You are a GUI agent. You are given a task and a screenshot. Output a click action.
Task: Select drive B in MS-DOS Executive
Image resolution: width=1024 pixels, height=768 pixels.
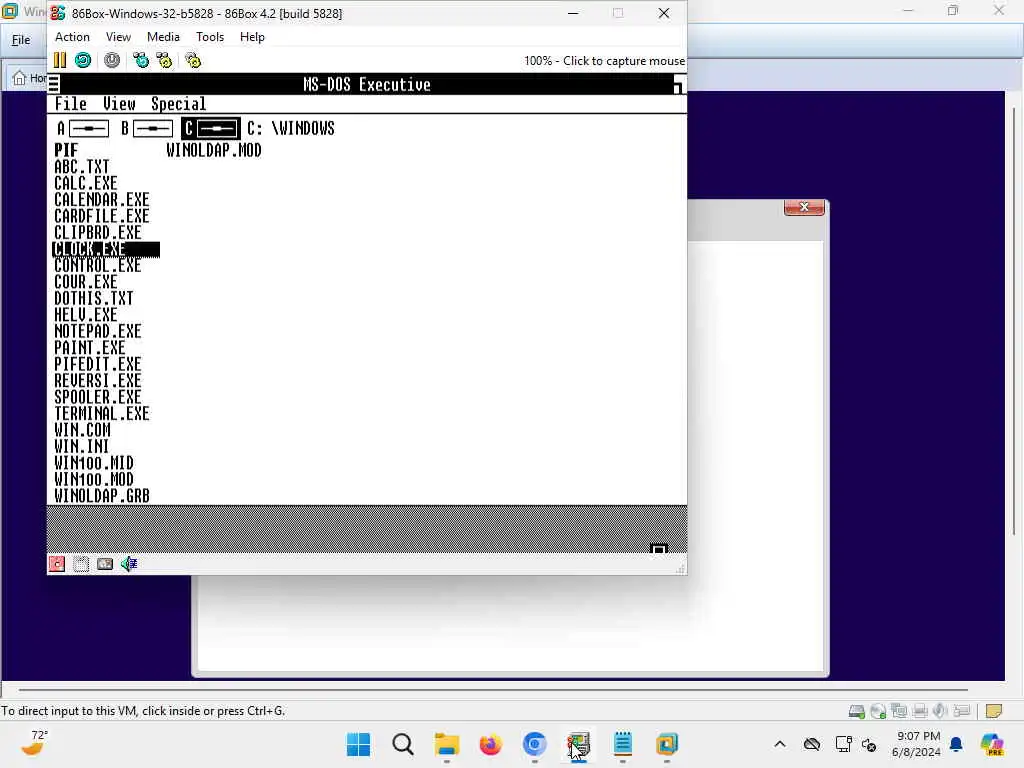147,129
